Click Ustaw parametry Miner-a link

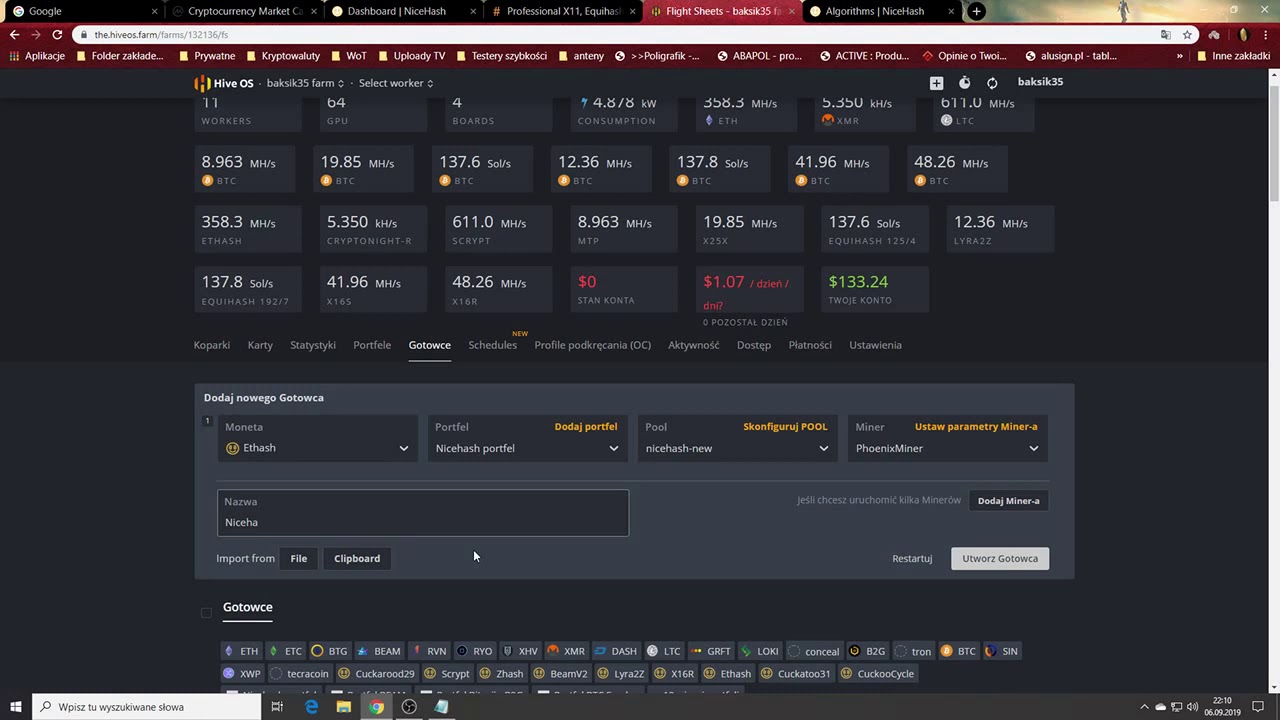click(x=976, y=426)
